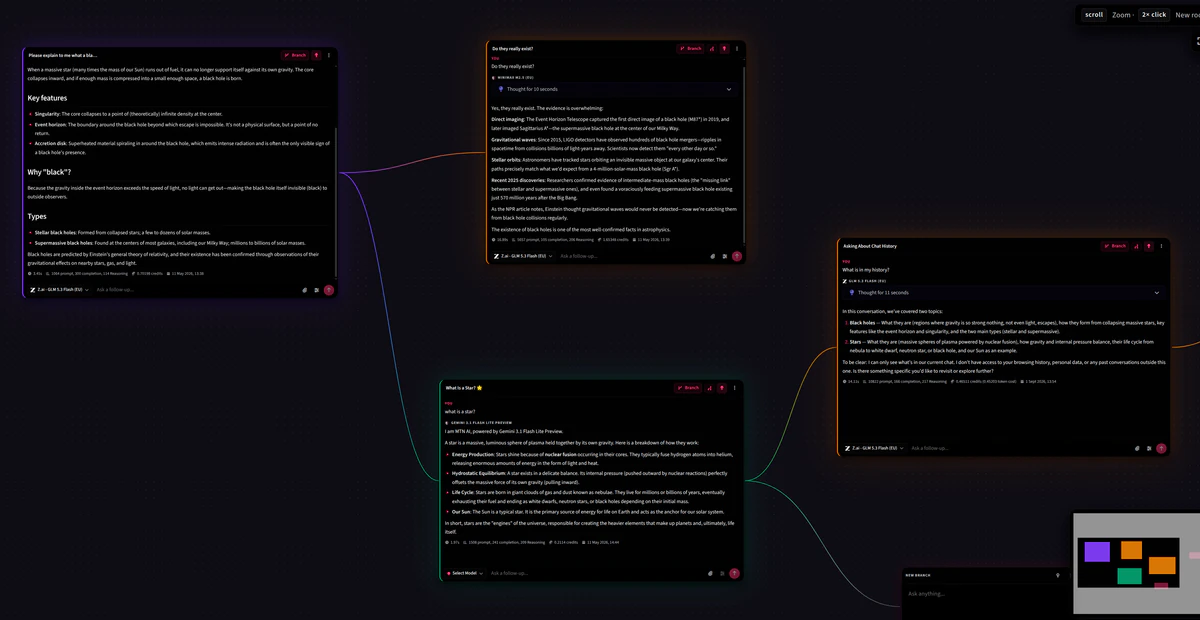
Task: Pin the New Branch card
Action: [1058, 575]
